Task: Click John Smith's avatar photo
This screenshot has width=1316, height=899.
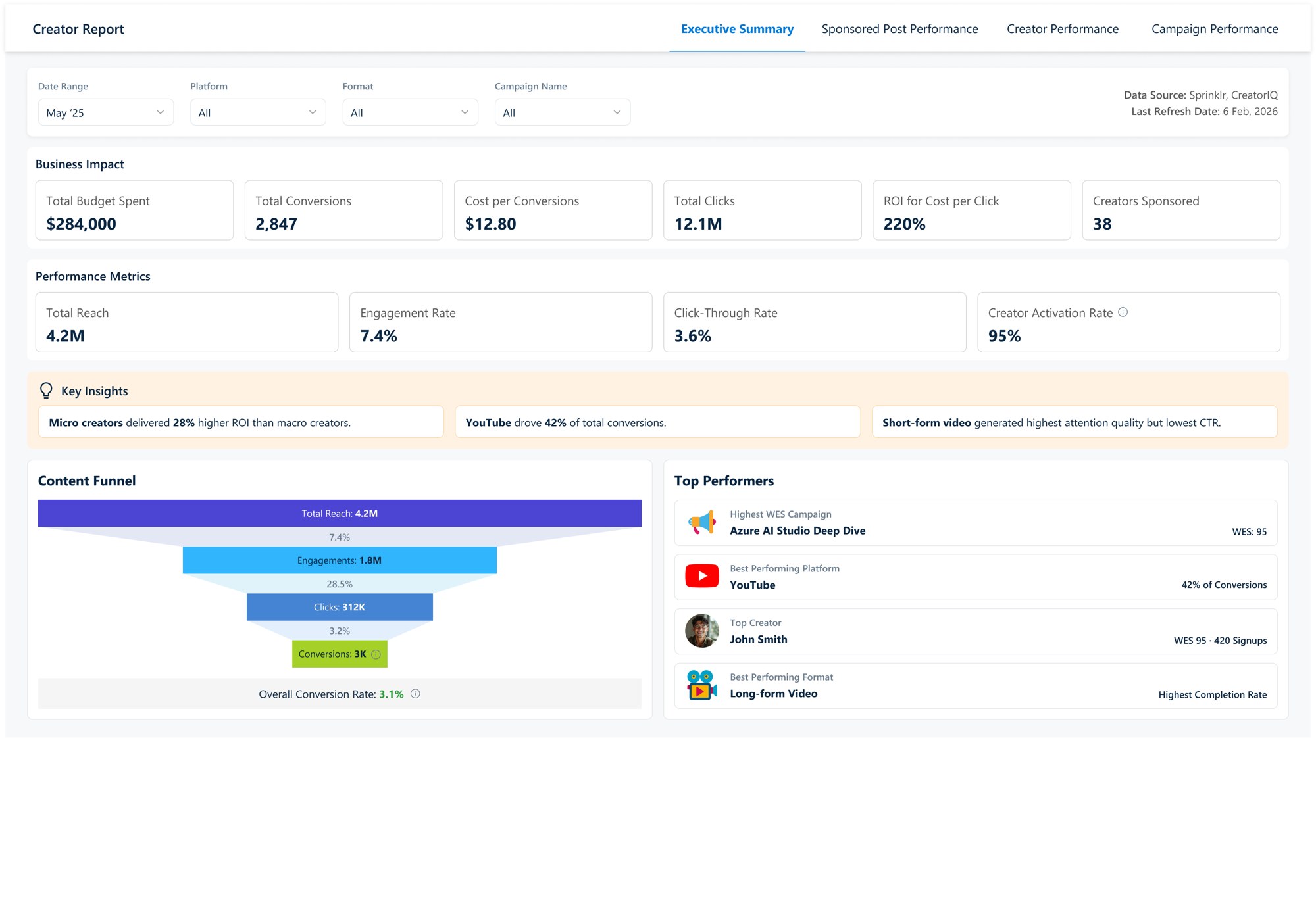Action: (701, 631)
